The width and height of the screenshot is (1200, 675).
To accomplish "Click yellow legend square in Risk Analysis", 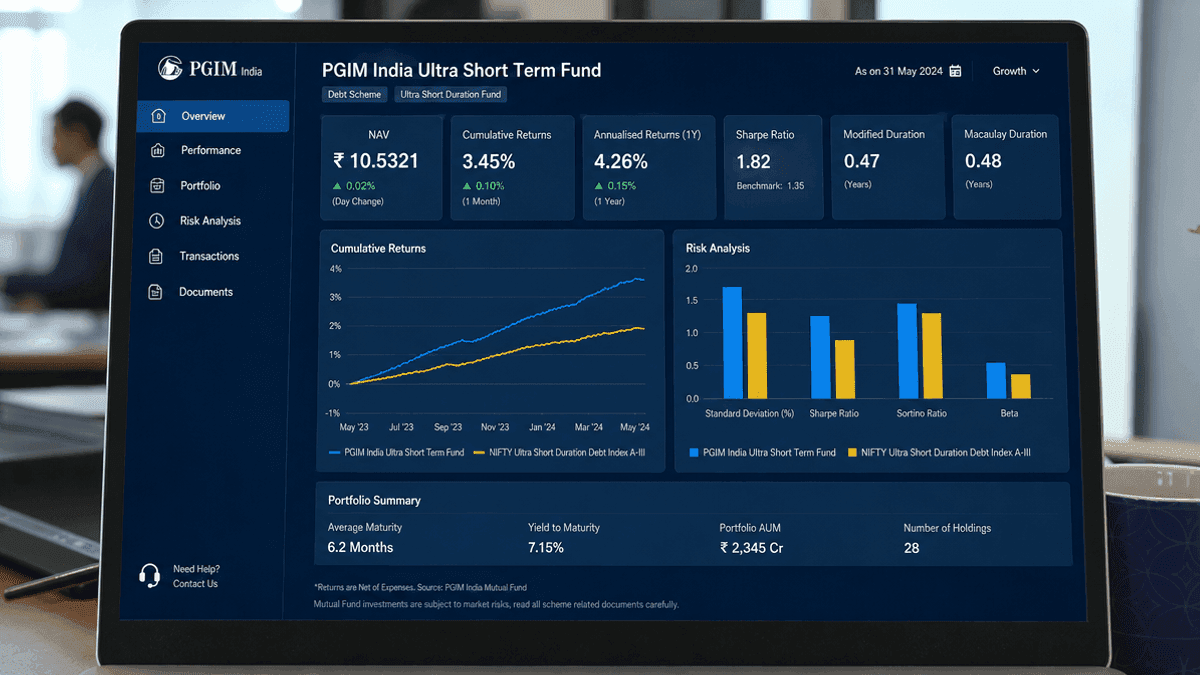I will 852,453.
